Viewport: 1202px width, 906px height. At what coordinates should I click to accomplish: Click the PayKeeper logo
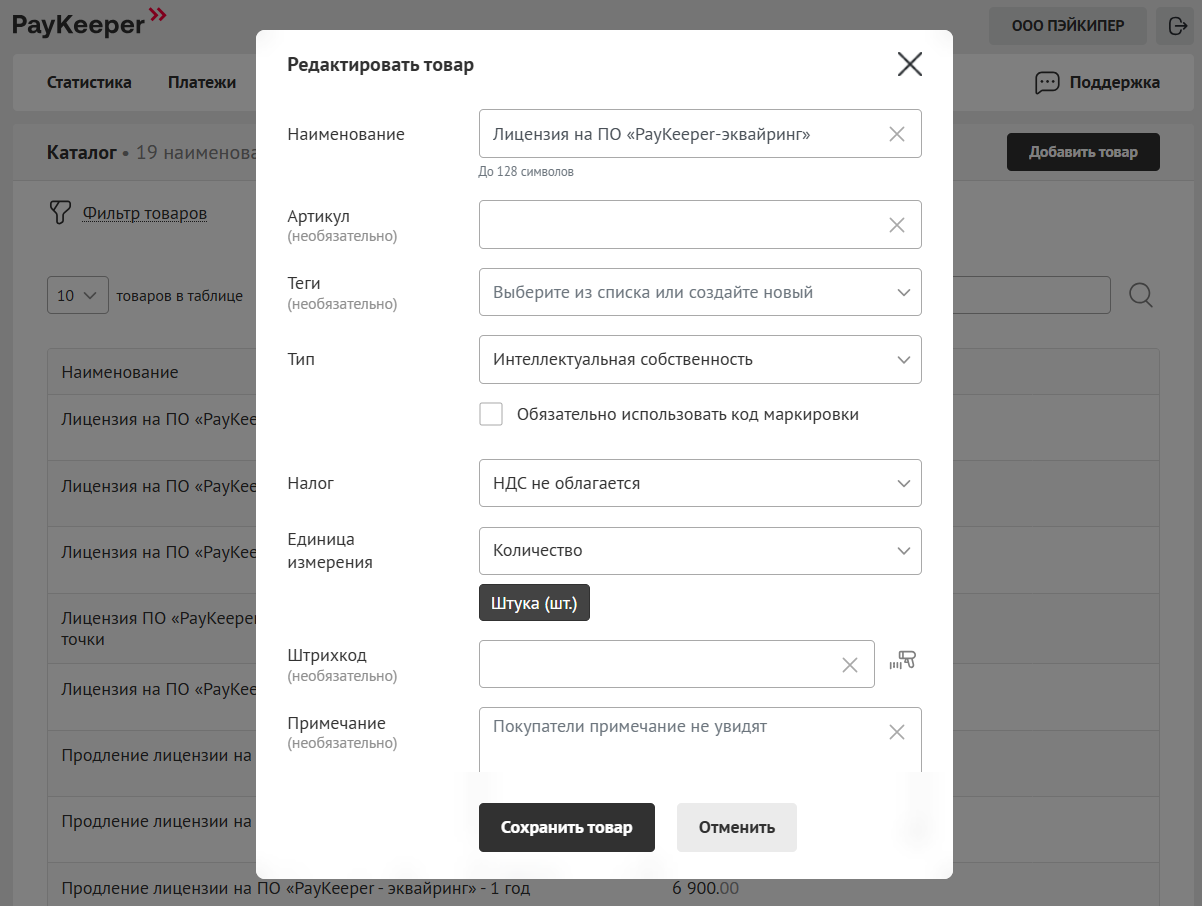(x=89, y=21)
